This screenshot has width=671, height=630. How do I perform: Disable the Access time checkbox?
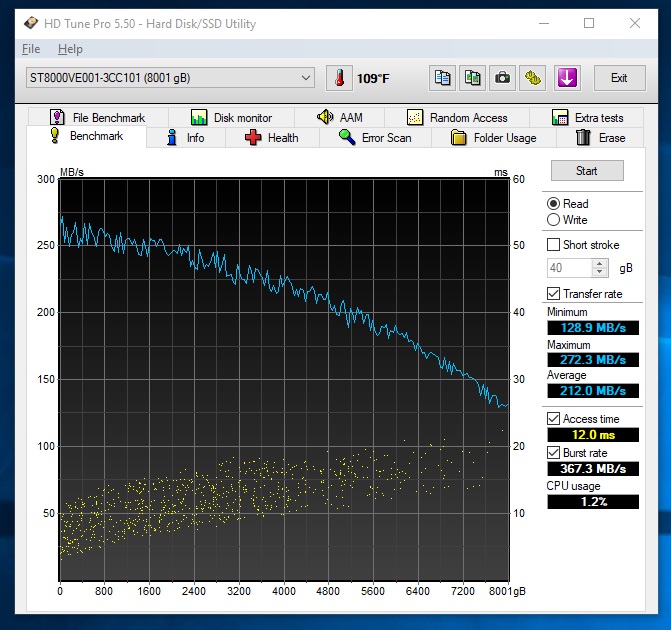pyautogui.click(x=554, y=419)
